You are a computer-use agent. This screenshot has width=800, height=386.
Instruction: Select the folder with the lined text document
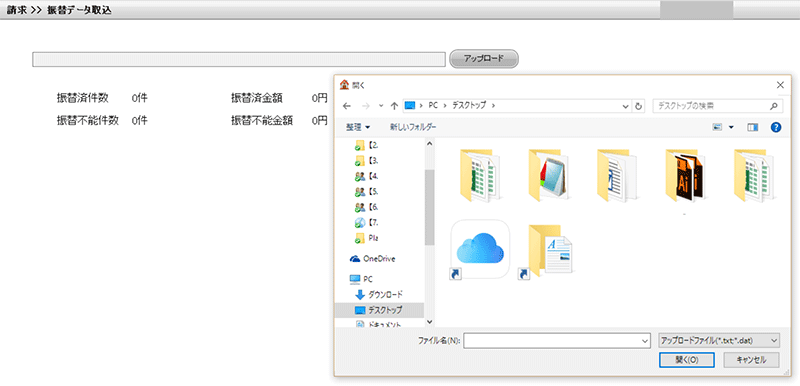[617, 176]
